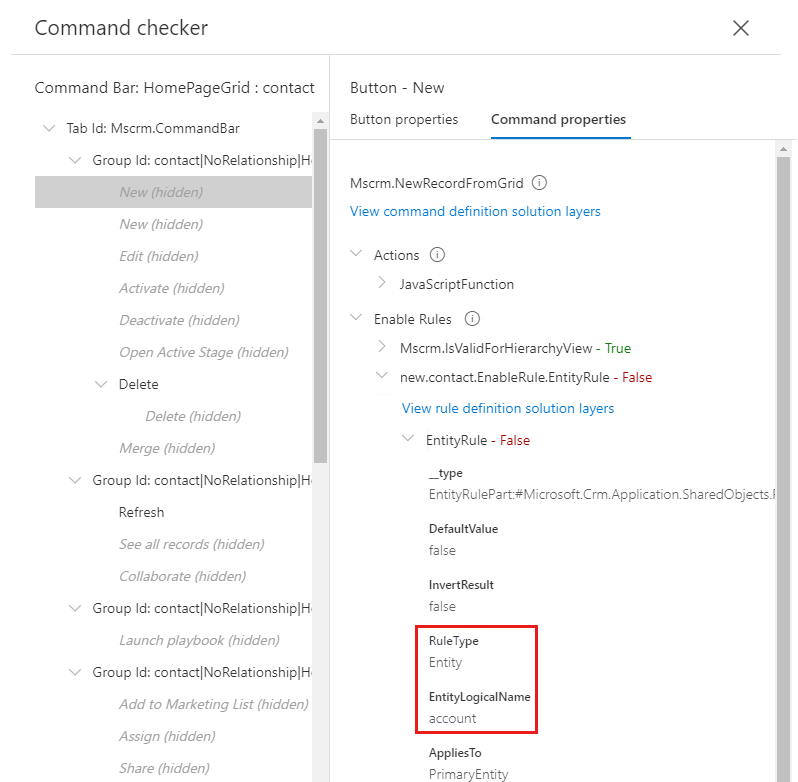Select the Command properties tab
798x782 pixels.
(x=558, y=120)
